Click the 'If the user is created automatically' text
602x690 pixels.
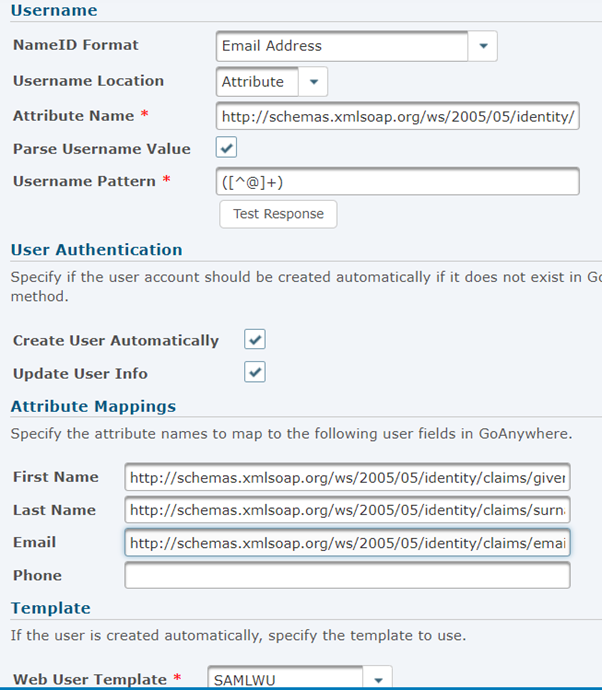click(238, 635)
